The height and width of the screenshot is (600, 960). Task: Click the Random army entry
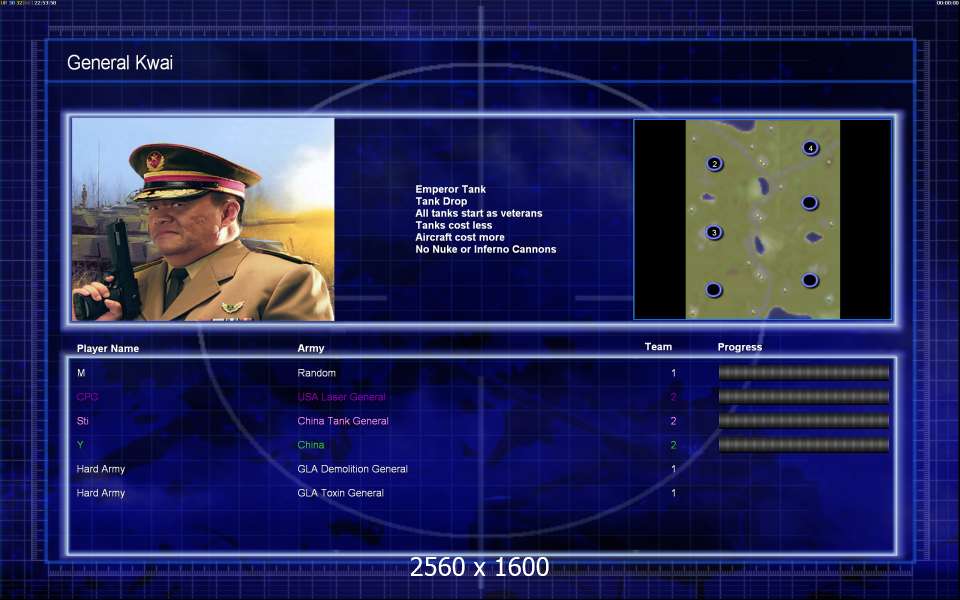coord(317,373)
